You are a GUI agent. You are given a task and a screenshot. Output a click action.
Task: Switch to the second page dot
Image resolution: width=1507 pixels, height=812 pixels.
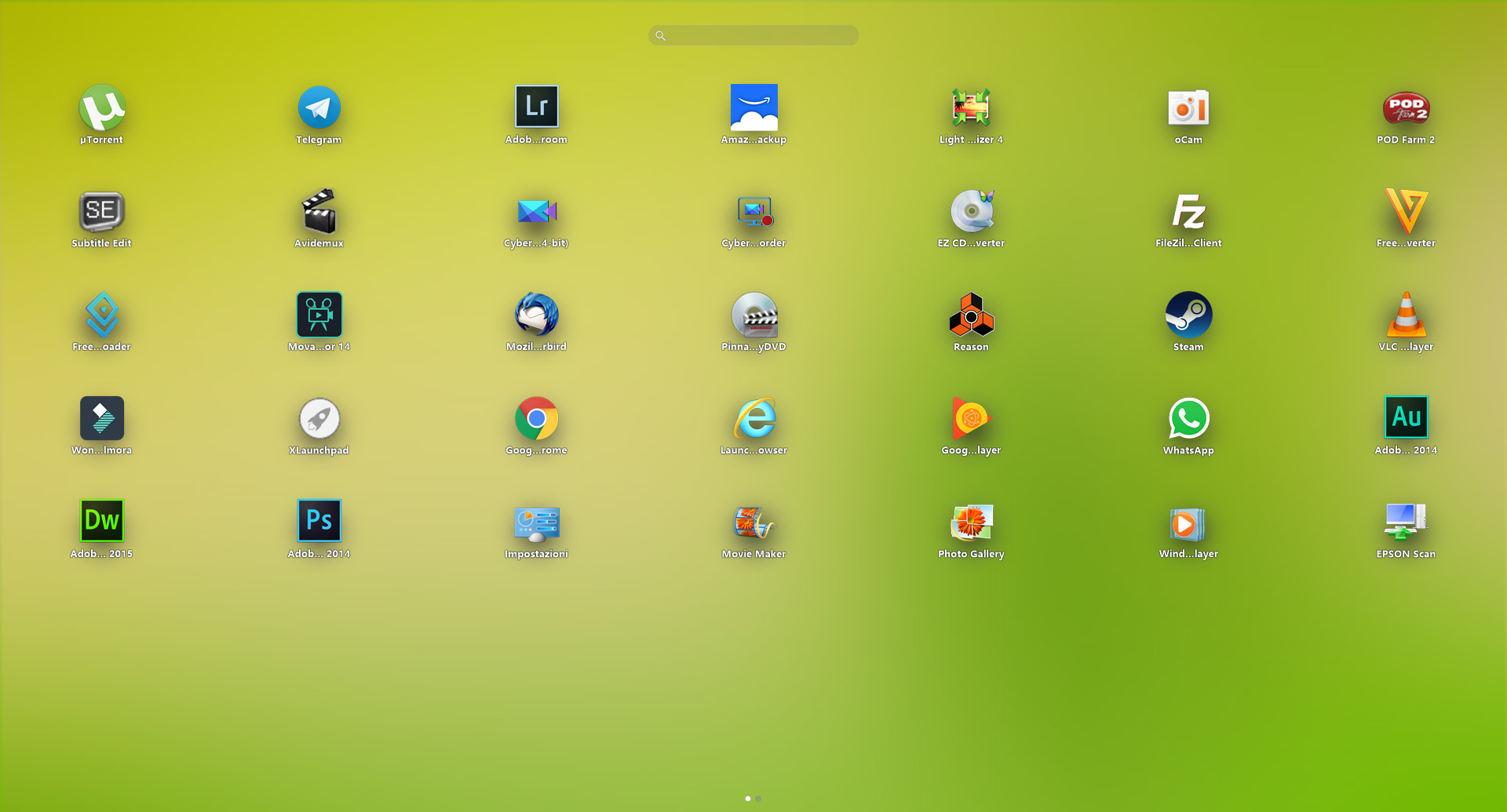[758, 799]
